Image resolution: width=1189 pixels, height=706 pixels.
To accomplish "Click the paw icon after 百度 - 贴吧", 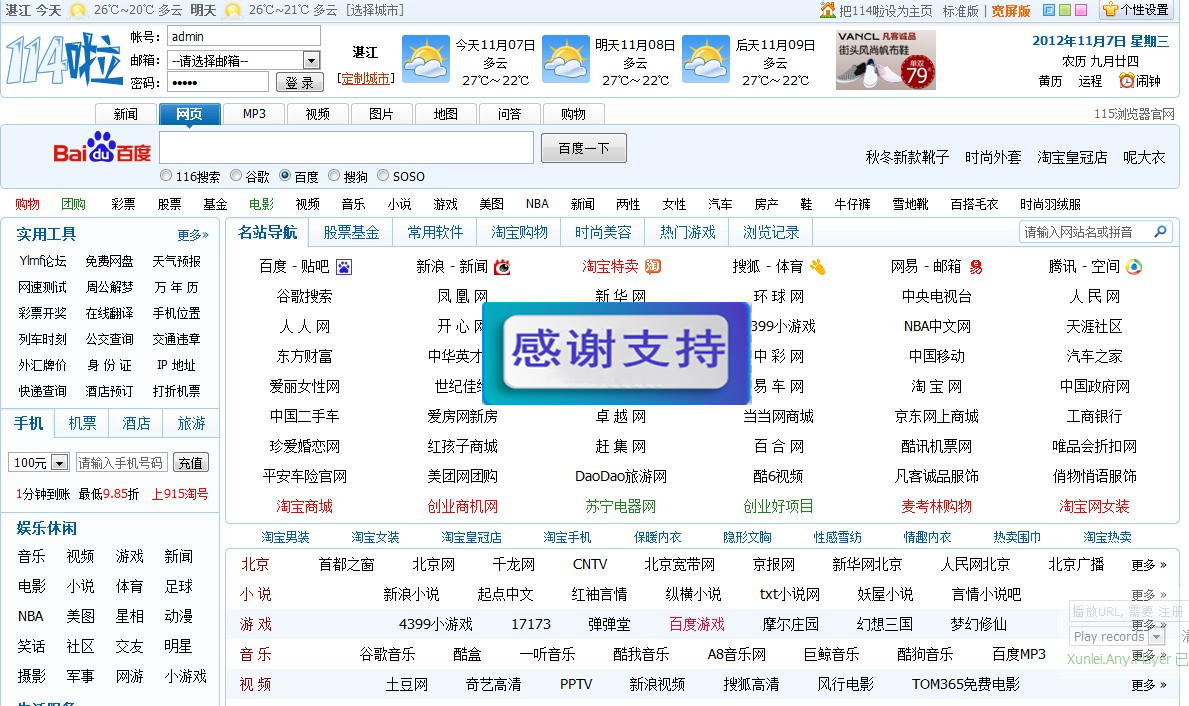I will click(x=344, y=267).
